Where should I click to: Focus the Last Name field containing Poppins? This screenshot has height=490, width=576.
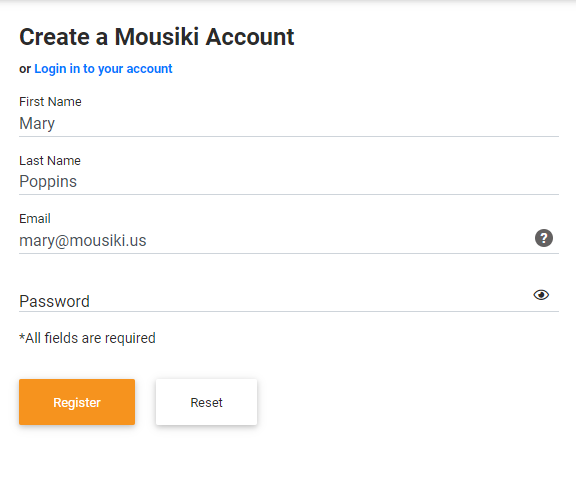click(x=289, y=182)
